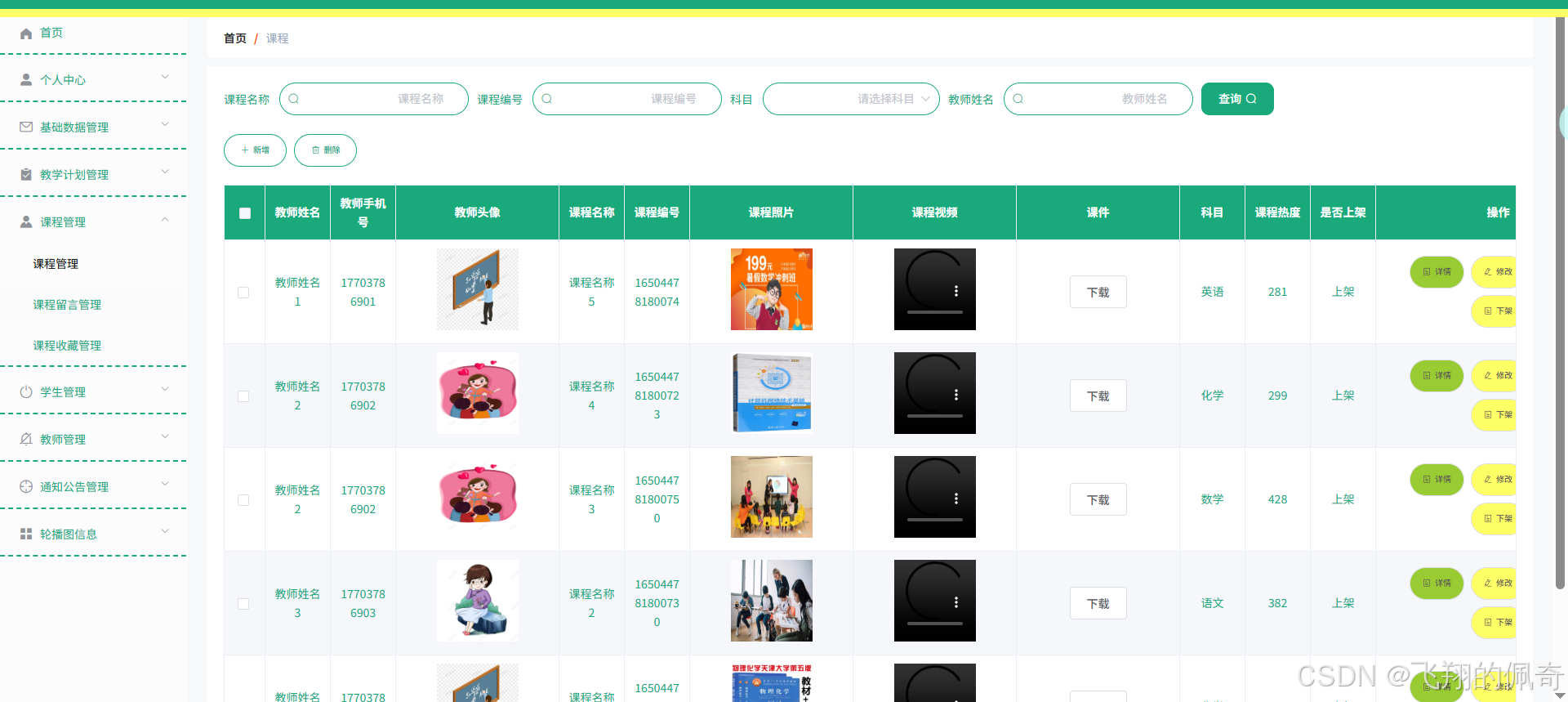Click the 课程热度 column header
Screen dimensions: 1568x702
pos(1277,212)
